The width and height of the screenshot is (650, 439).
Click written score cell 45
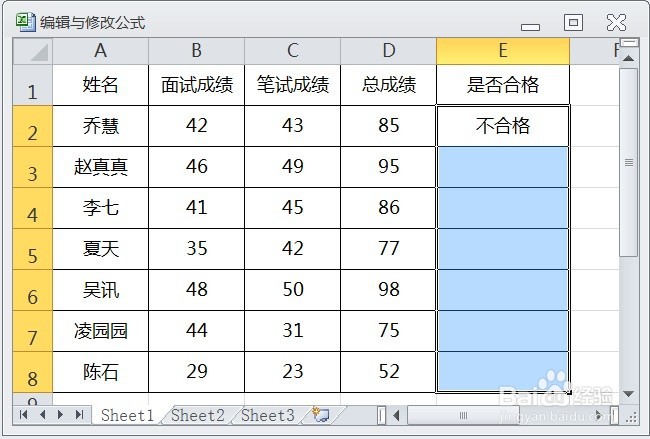(x=293, y=208)
